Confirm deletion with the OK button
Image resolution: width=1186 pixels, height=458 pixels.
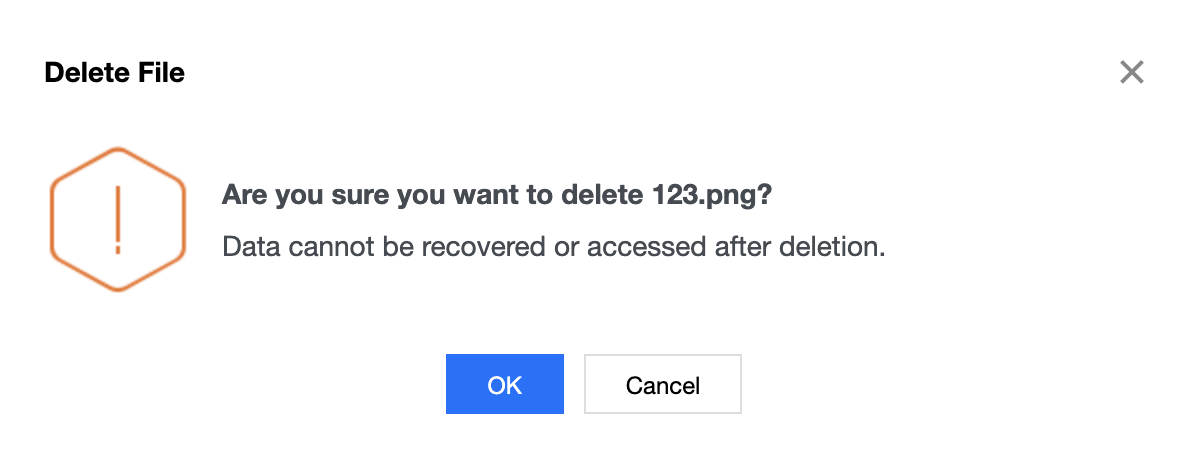click(x=504, y=384)
